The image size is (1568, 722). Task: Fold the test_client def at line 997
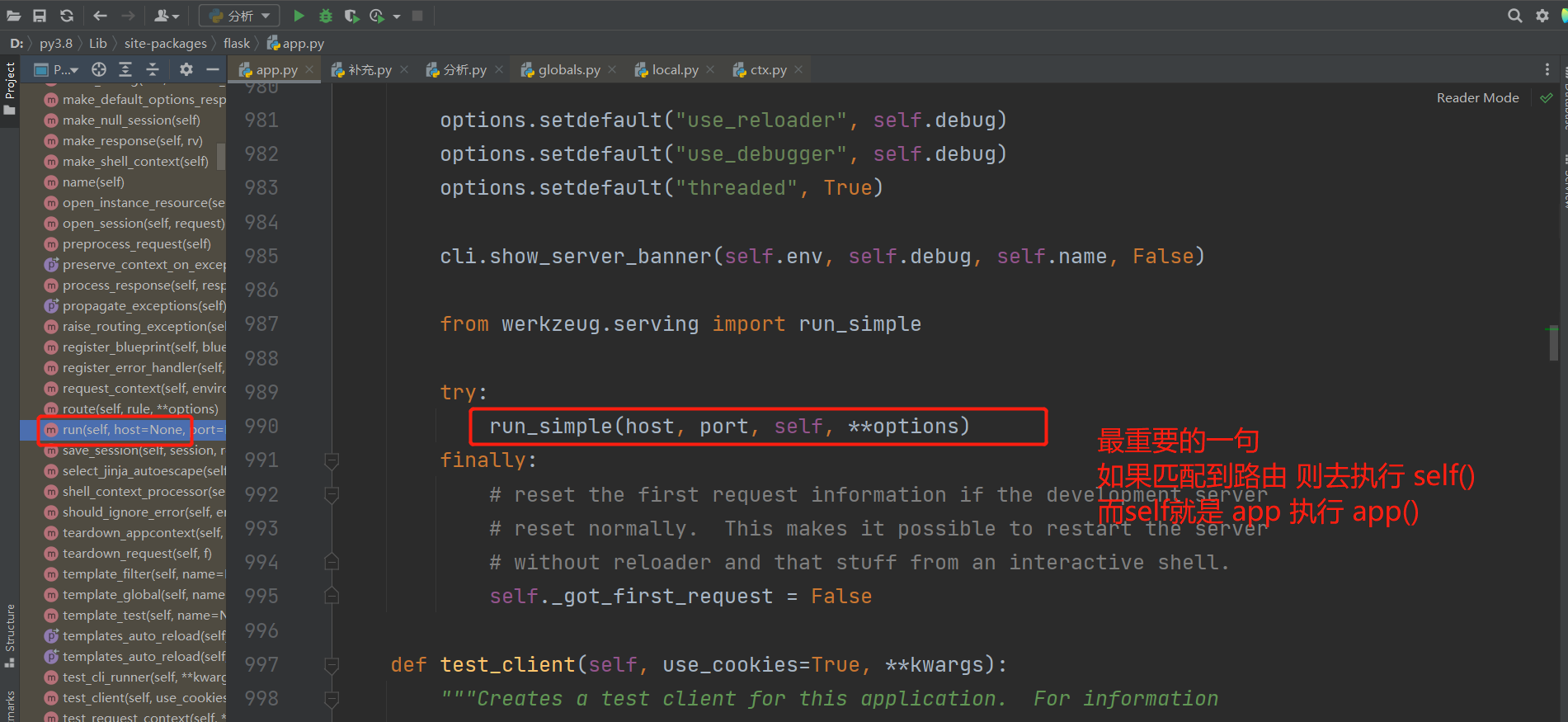click(x=332, y=664)
